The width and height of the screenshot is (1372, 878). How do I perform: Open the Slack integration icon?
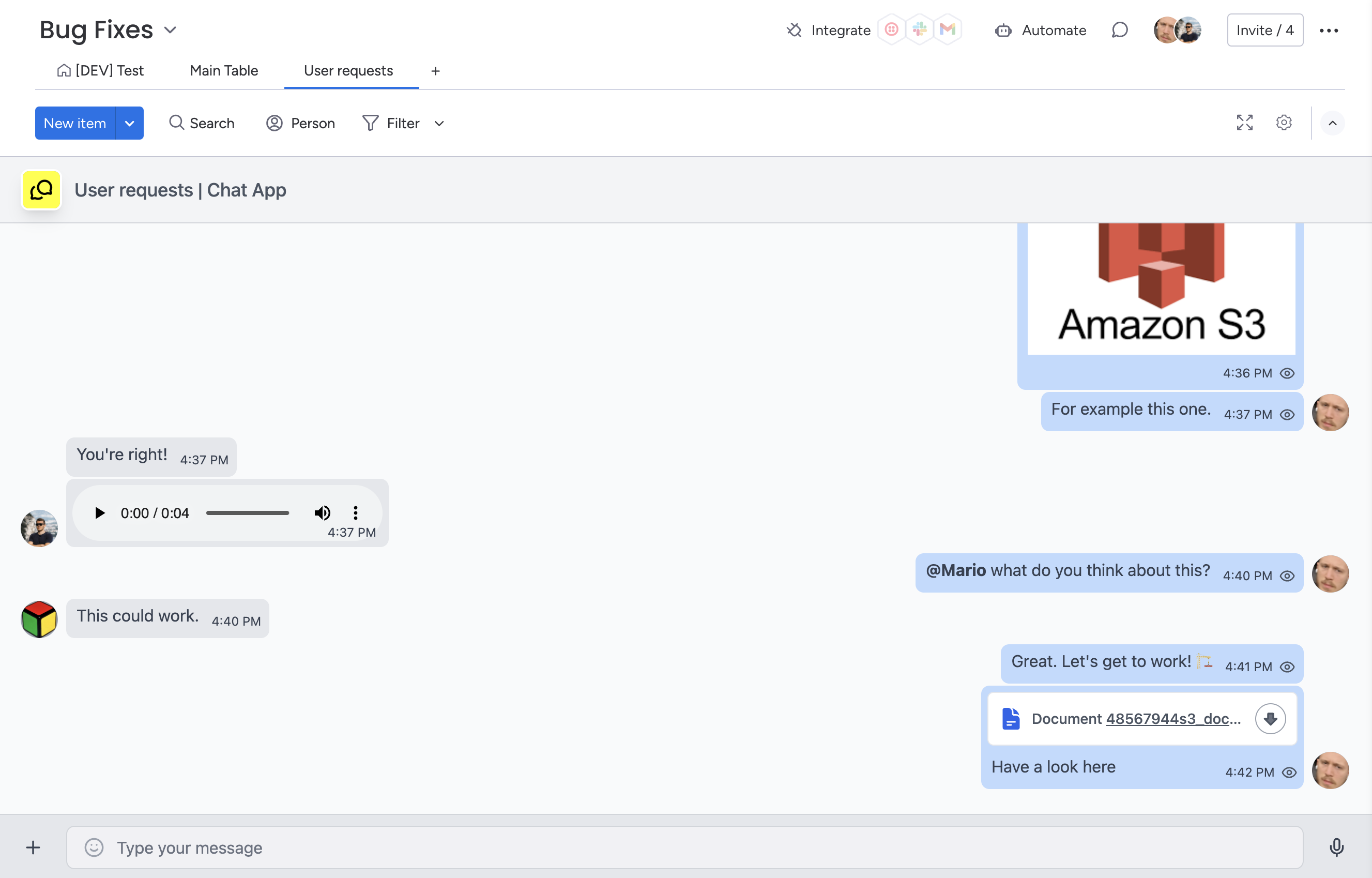pos(920,29)
